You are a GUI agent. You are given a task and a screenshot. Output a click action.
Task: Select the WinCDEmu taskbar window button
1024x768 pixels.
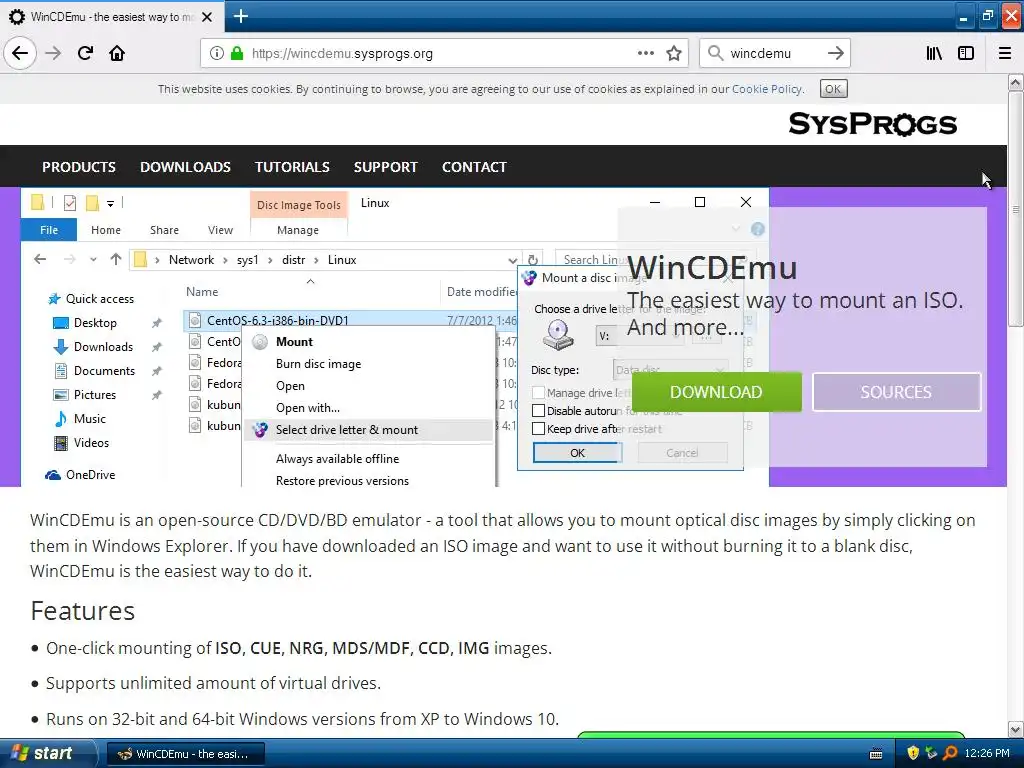185,754
